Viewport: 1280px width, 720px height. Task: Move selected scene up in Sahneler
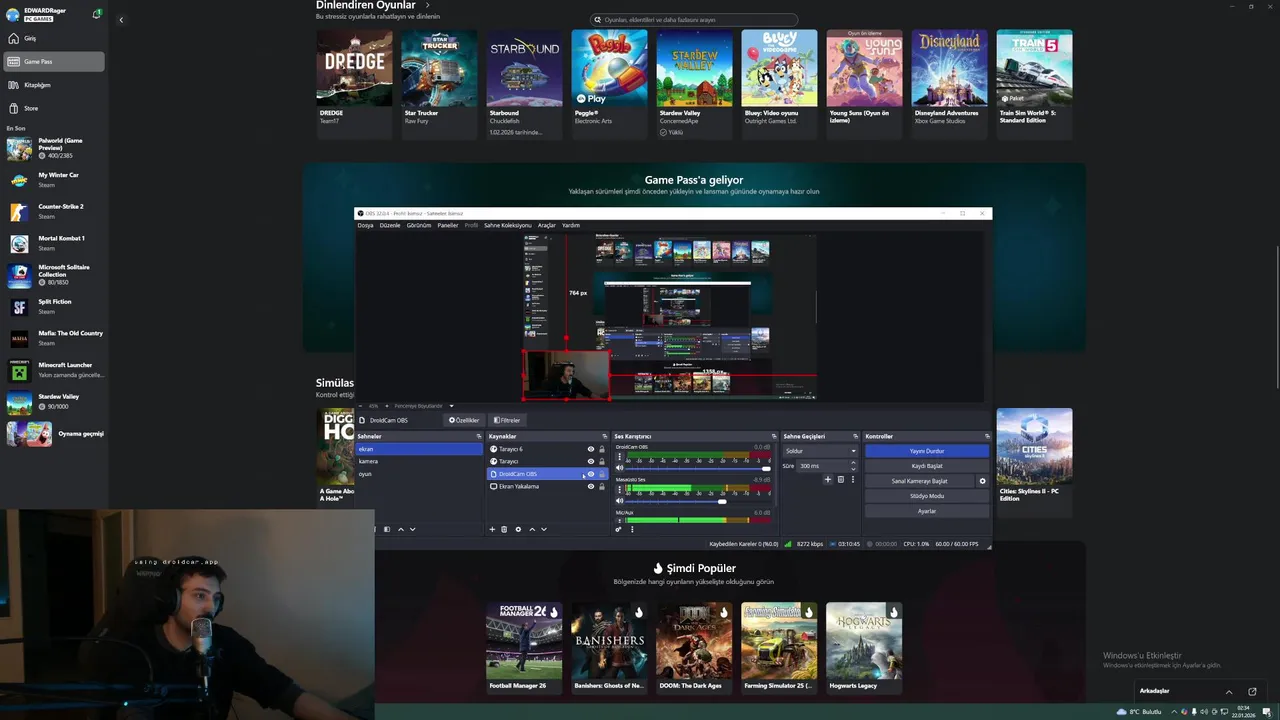(x=401, y=529)
